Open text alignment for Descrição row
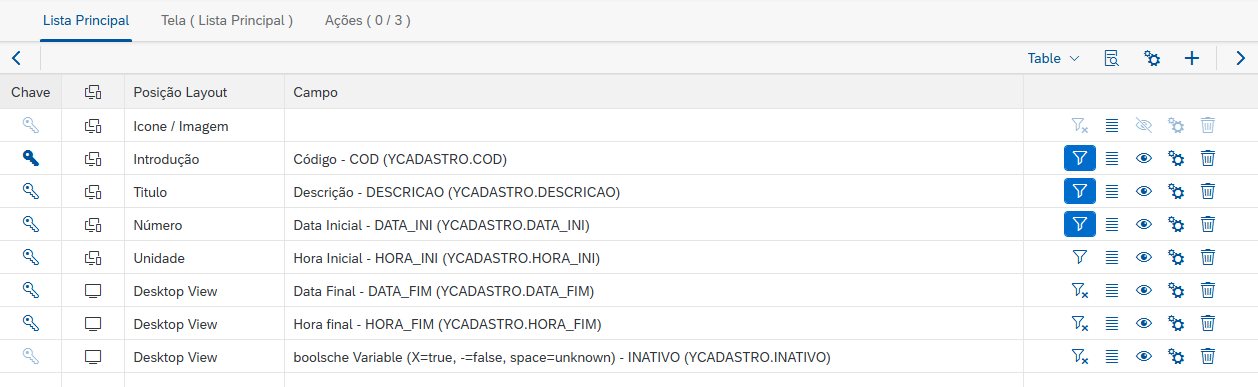1258x387 pixels. [x=1112, y=191]
